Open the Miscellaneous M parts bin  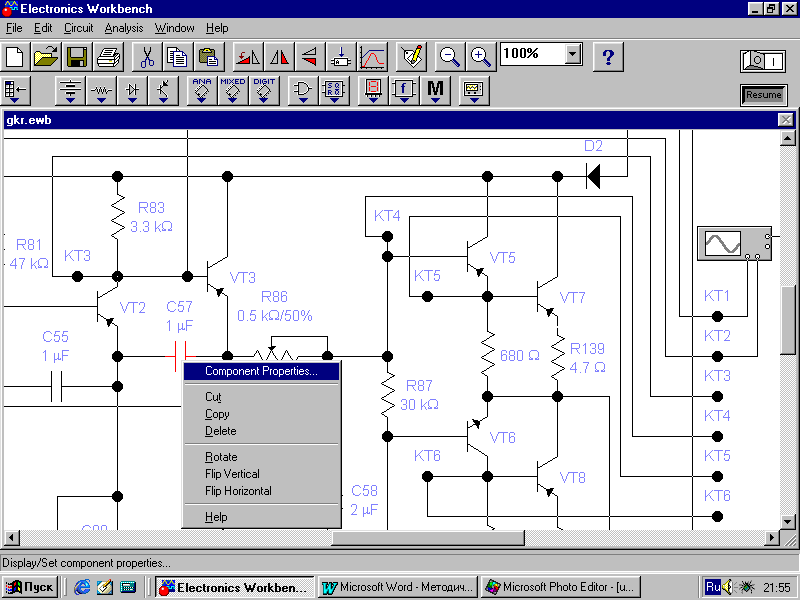(435, 91)
